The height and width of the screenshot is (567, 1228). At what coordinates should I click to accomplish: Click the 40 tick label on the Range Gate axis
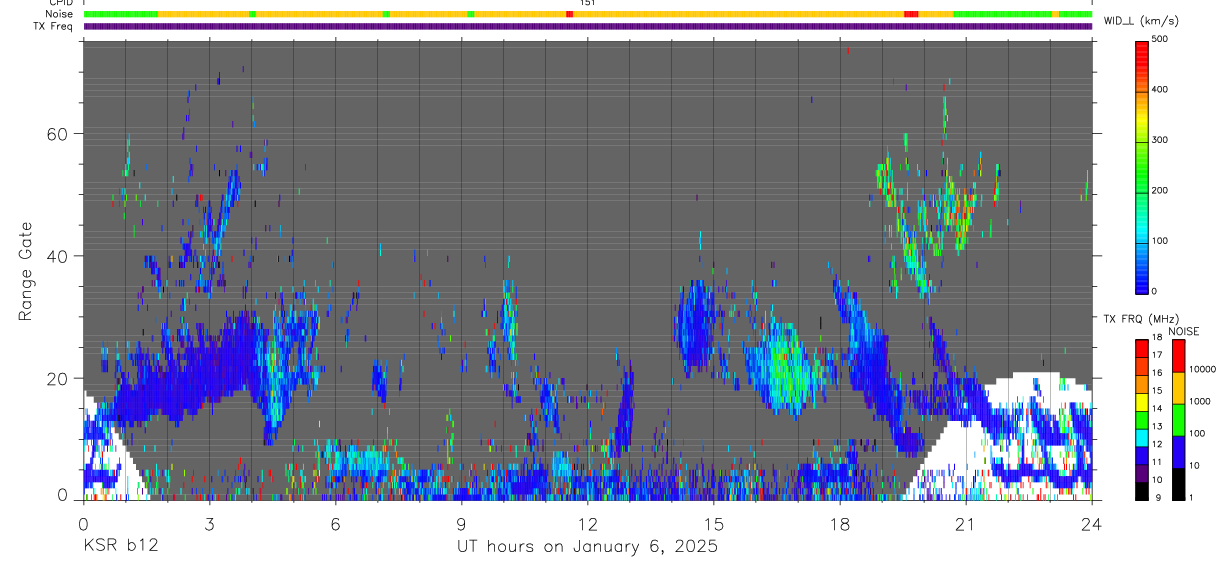(x=59, y=256)
